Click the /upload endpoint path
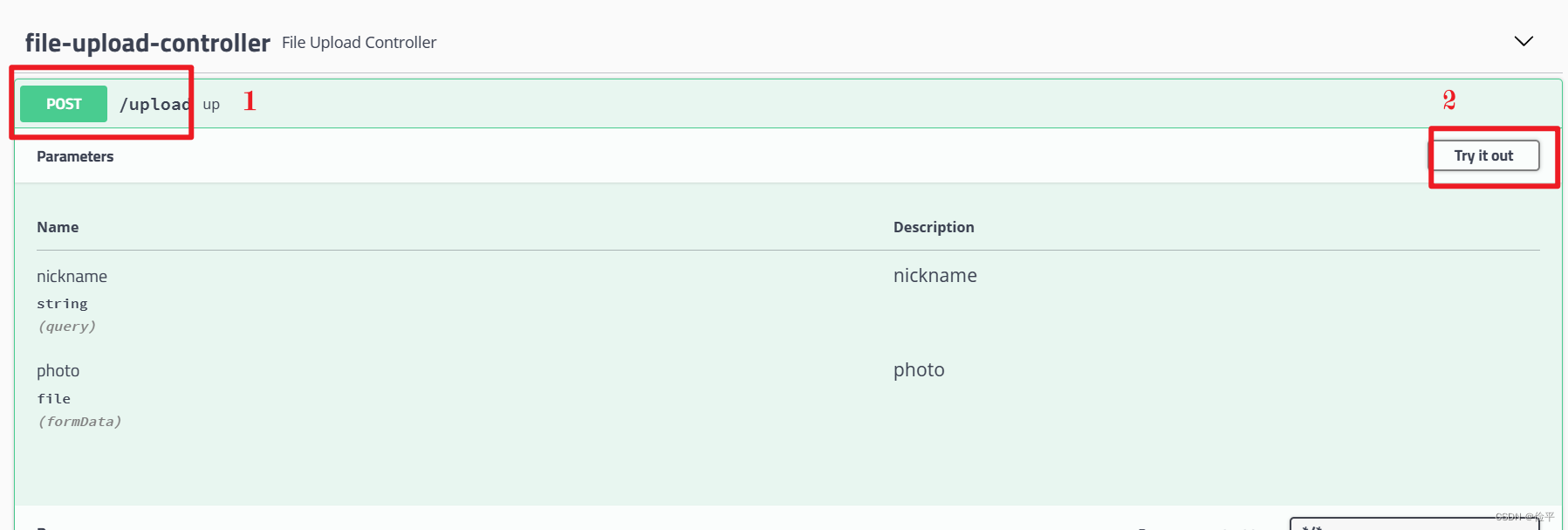This screenshot has height=530, width=1568. coord(155,104)
